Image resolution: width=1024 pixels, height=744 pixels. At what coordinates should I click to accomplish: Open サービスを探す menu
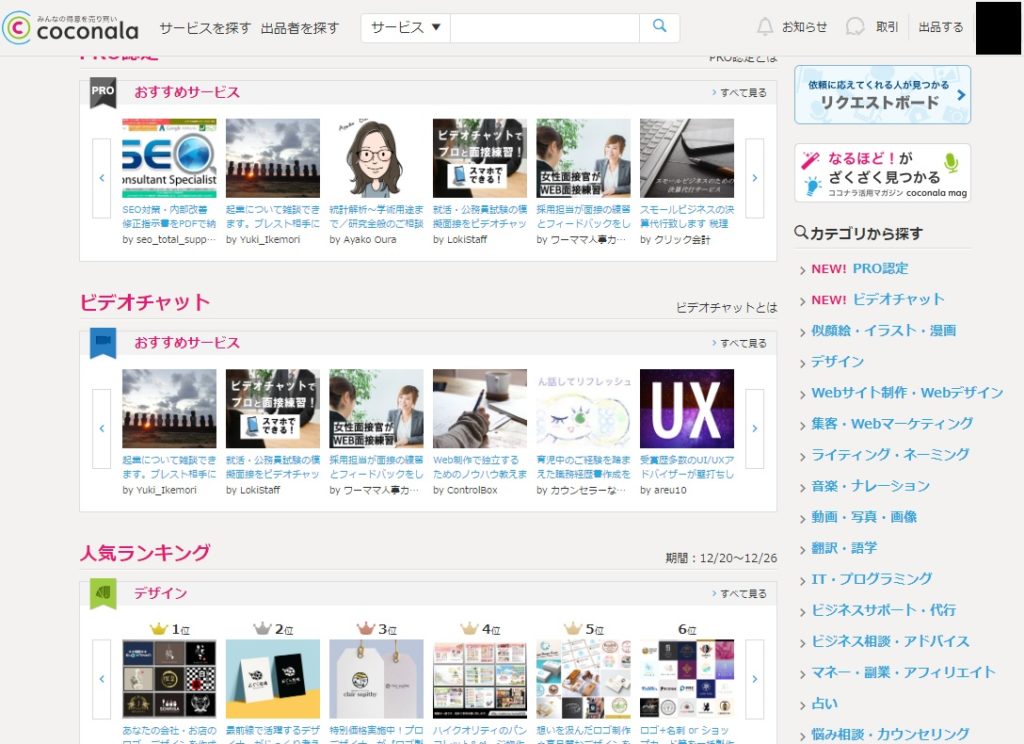205,28
